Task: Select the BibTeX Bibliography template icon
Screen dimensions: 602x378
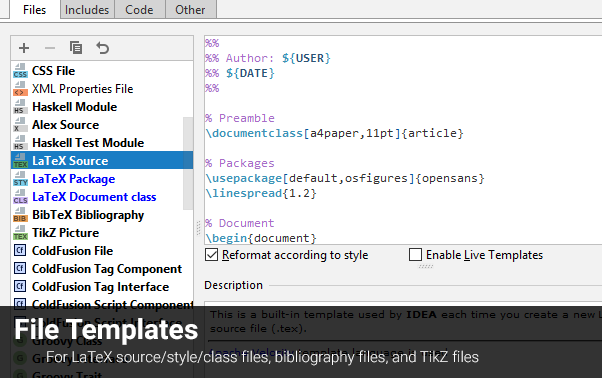Action: point(20,215)
